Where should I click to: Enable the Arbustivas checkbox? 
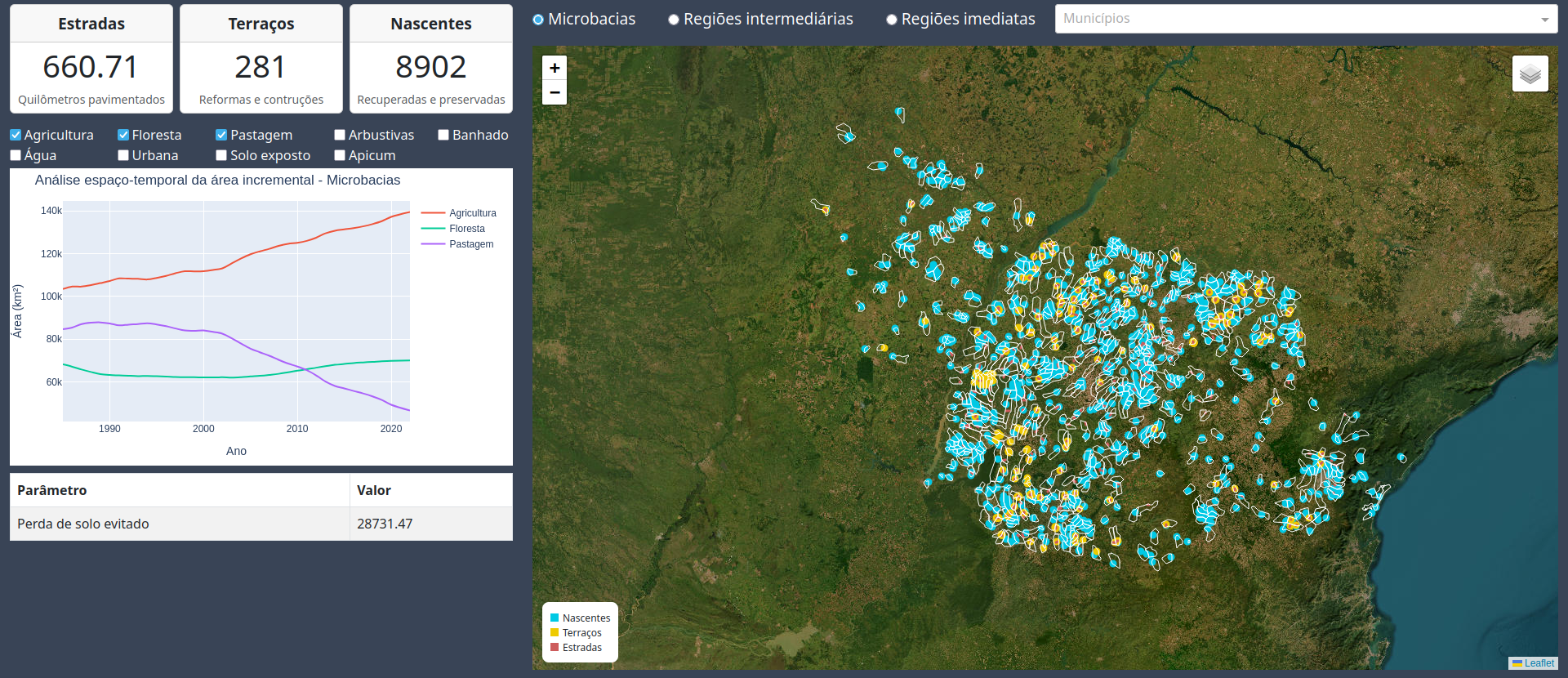pos(340,135)
